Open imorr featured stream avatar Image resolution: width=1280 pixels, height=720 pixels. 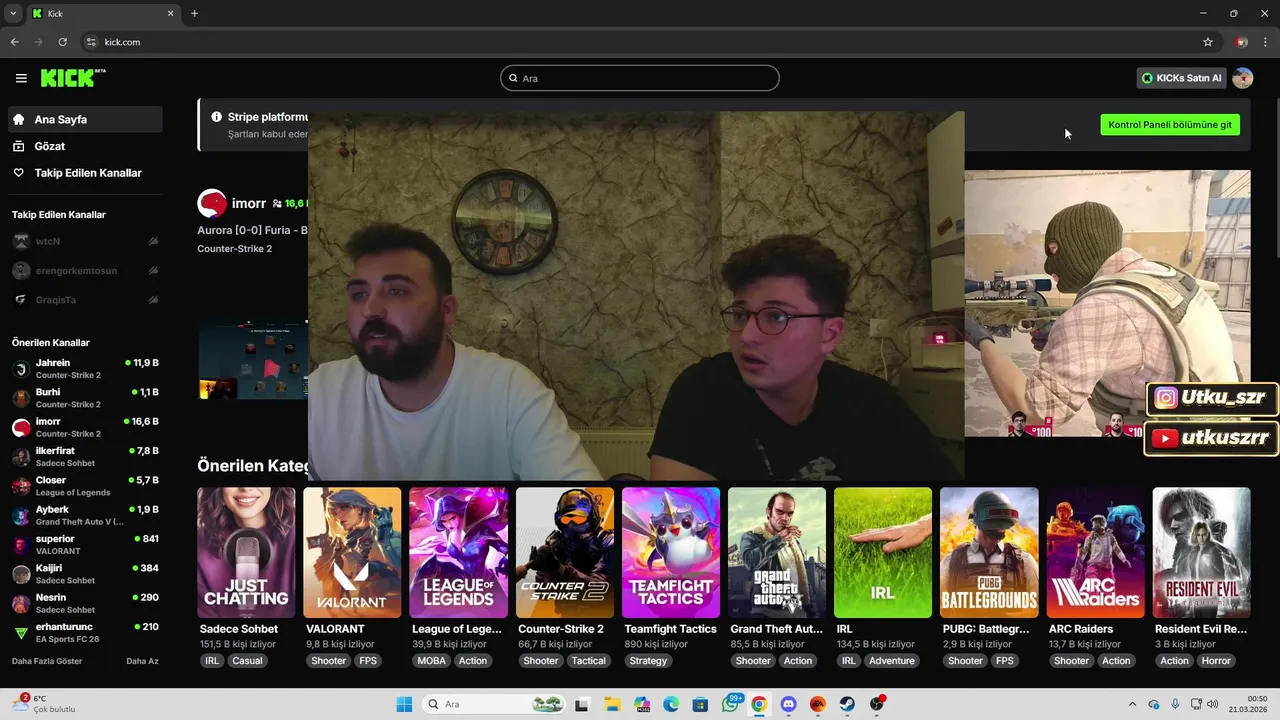pyautogui.click(x=212, y=203)
